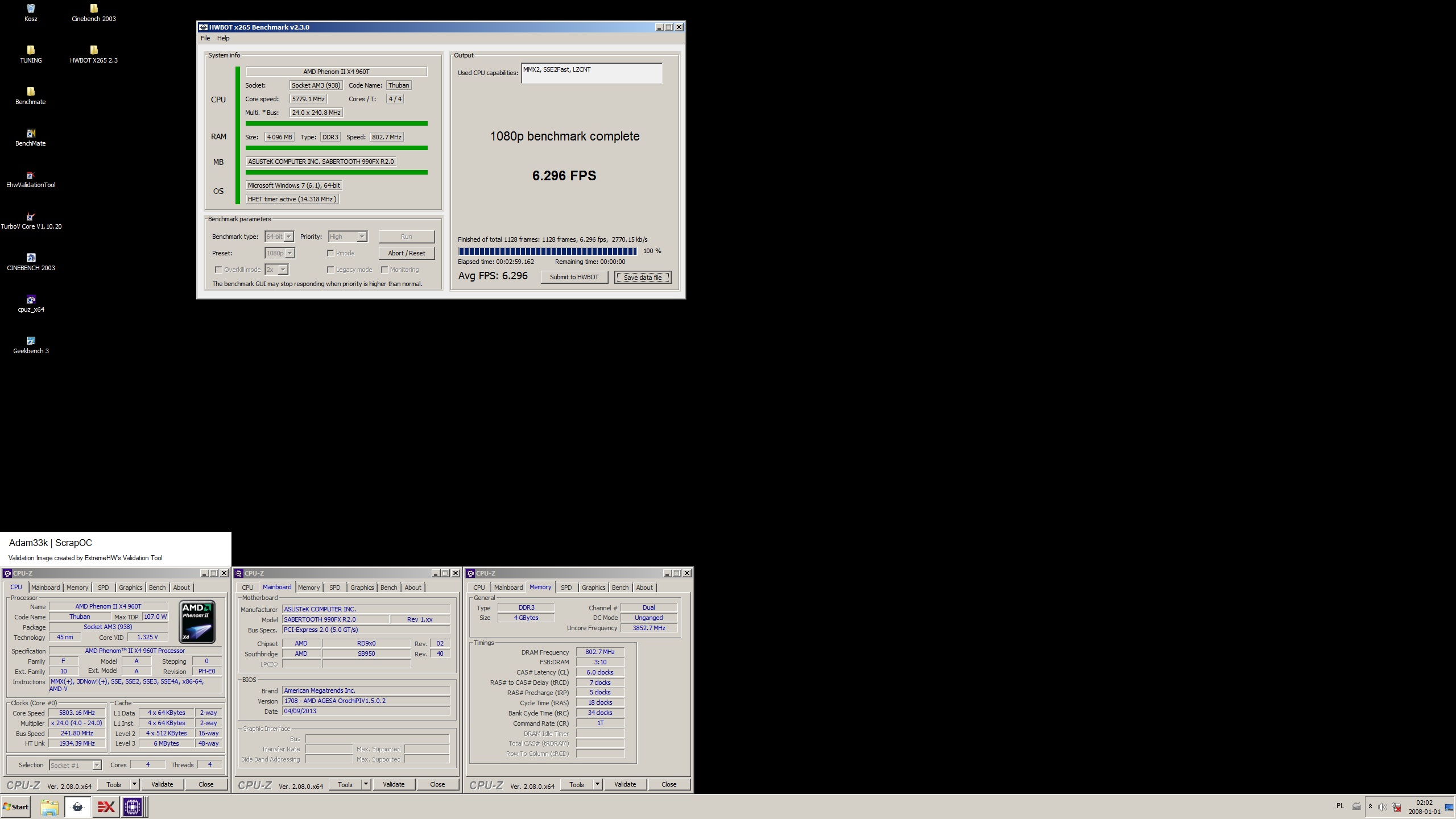Open the Benchmate folder icon
Screen dimensions: 1456x819
[31, 96]
